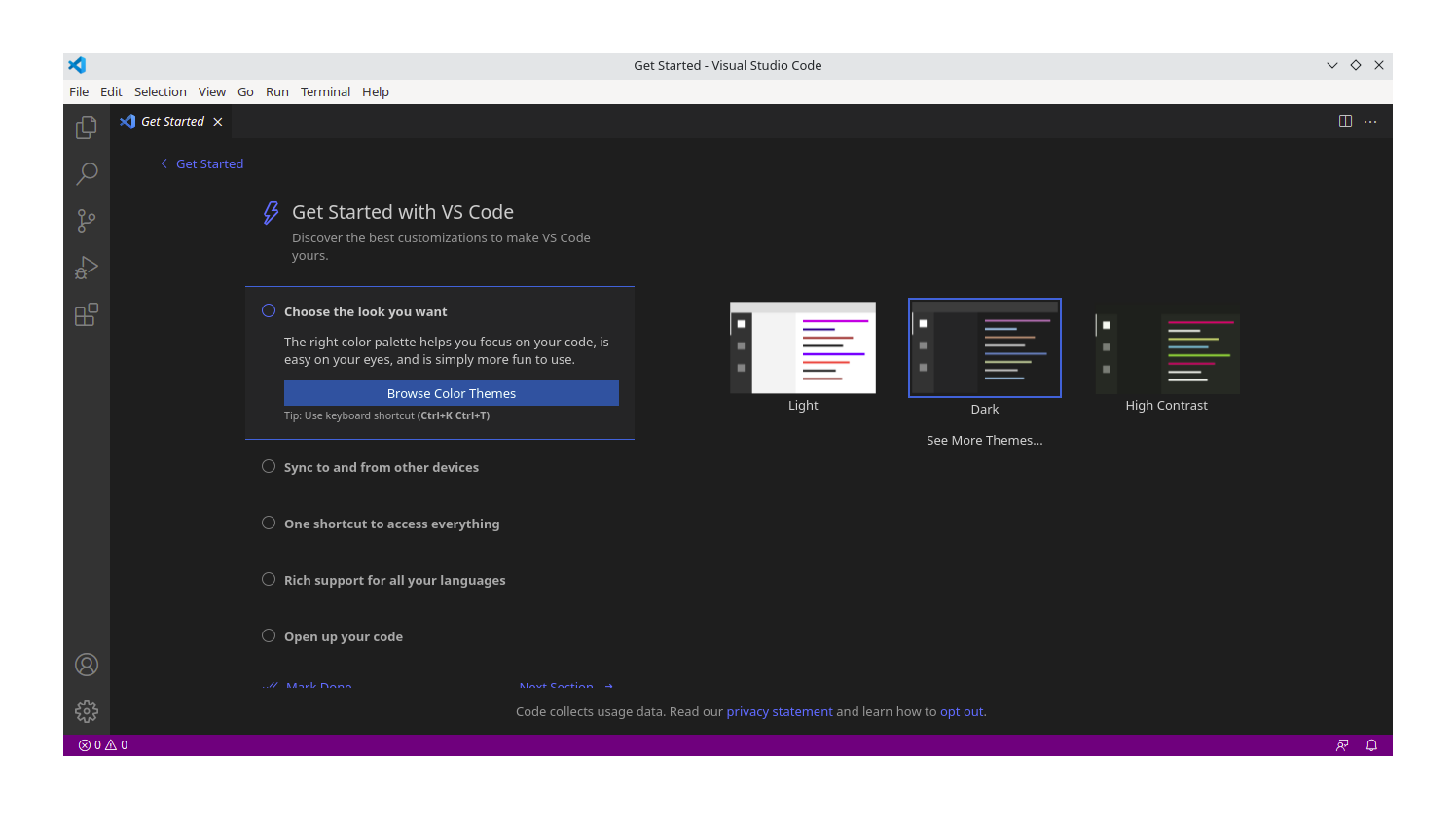Open the Help menu
The height and width of the screenshot is (831, 1456).
point(376,92)
